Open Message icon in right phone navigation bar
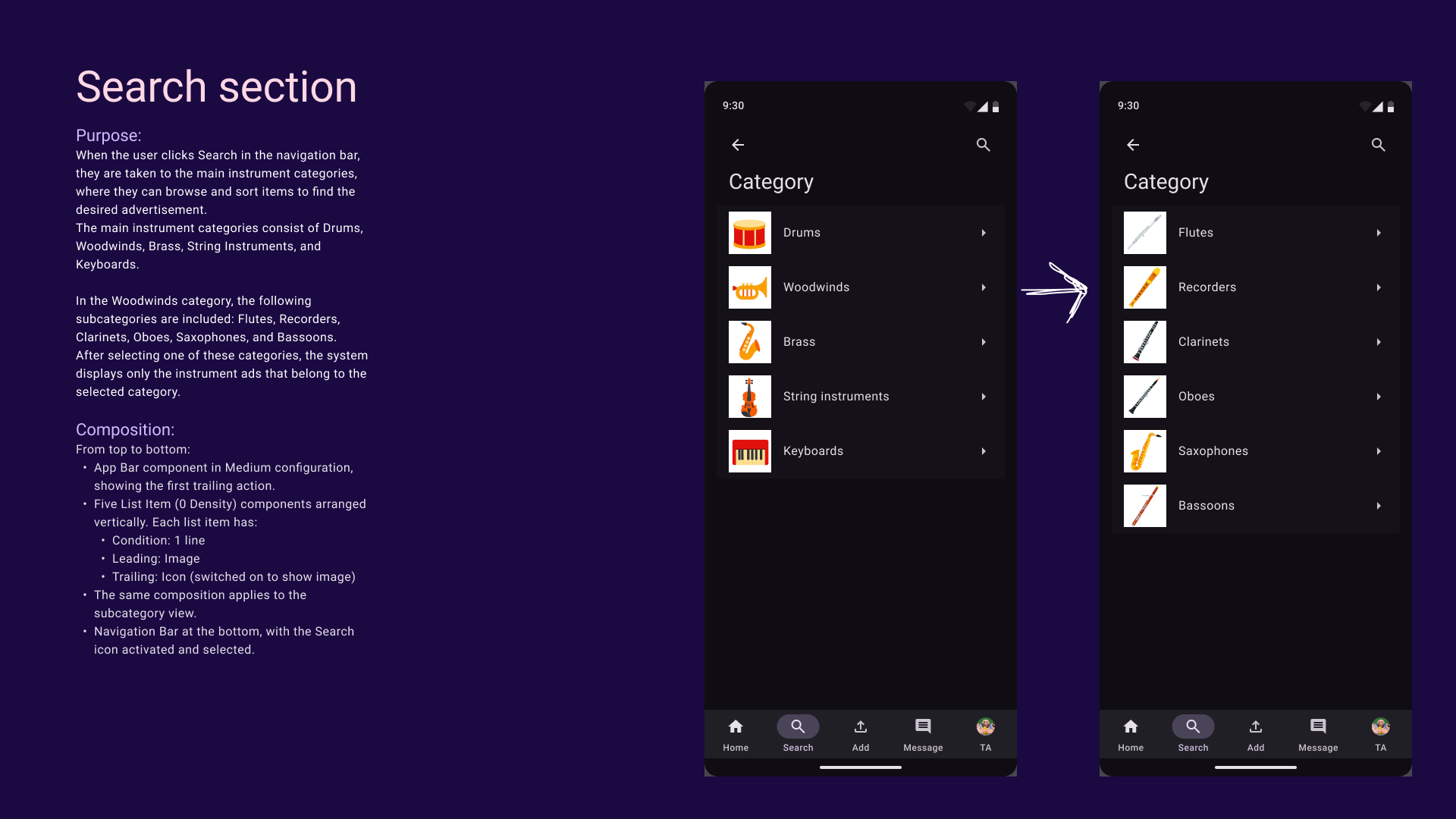 1318,726
